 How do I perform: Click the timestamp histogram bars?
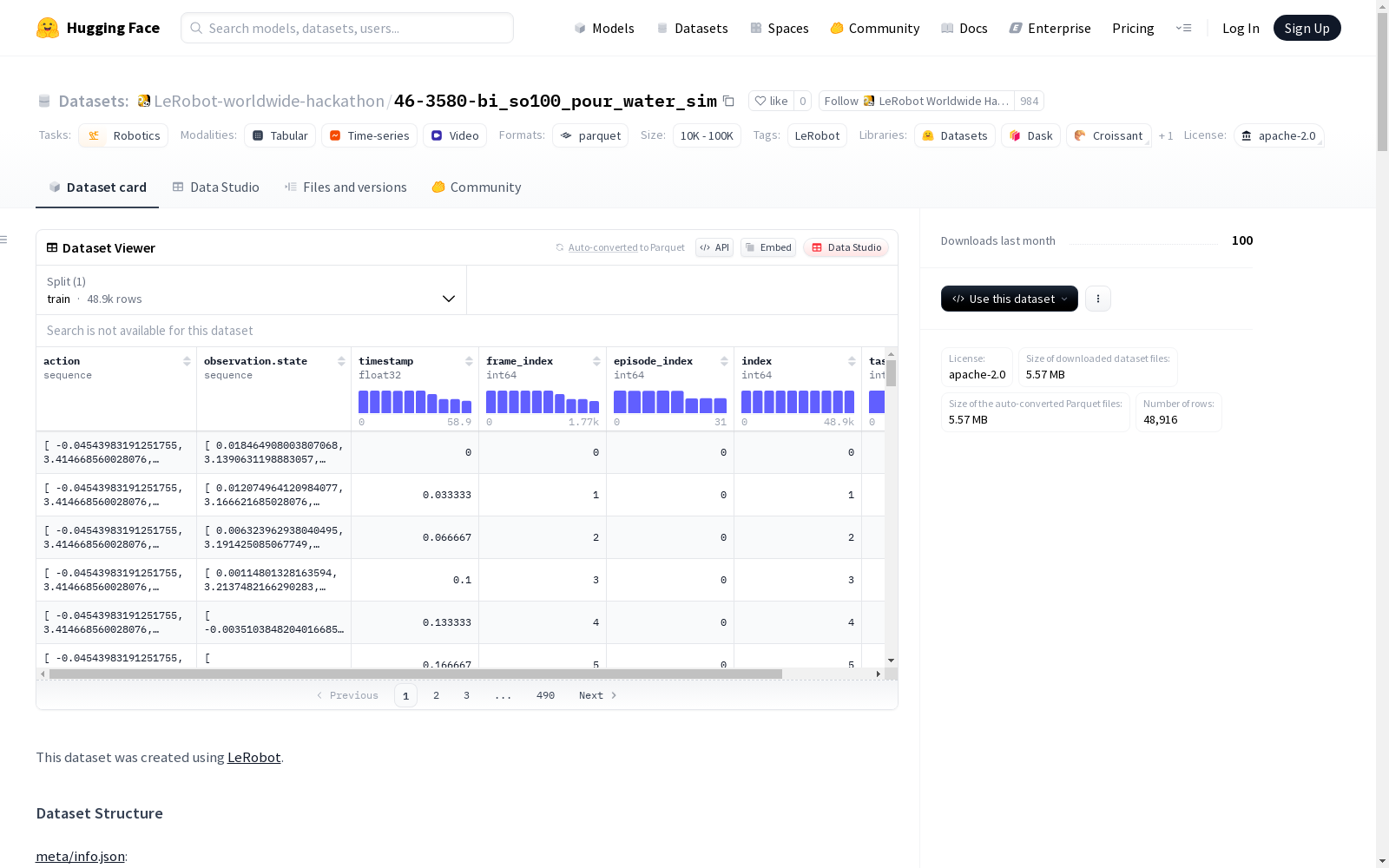coord(415,402)
